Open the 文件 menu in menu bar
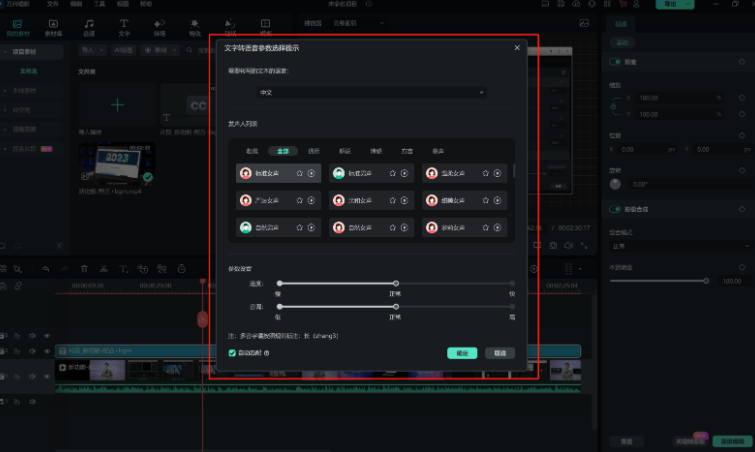The height and width of the screenshot is (452, 755). click(52, 4)
